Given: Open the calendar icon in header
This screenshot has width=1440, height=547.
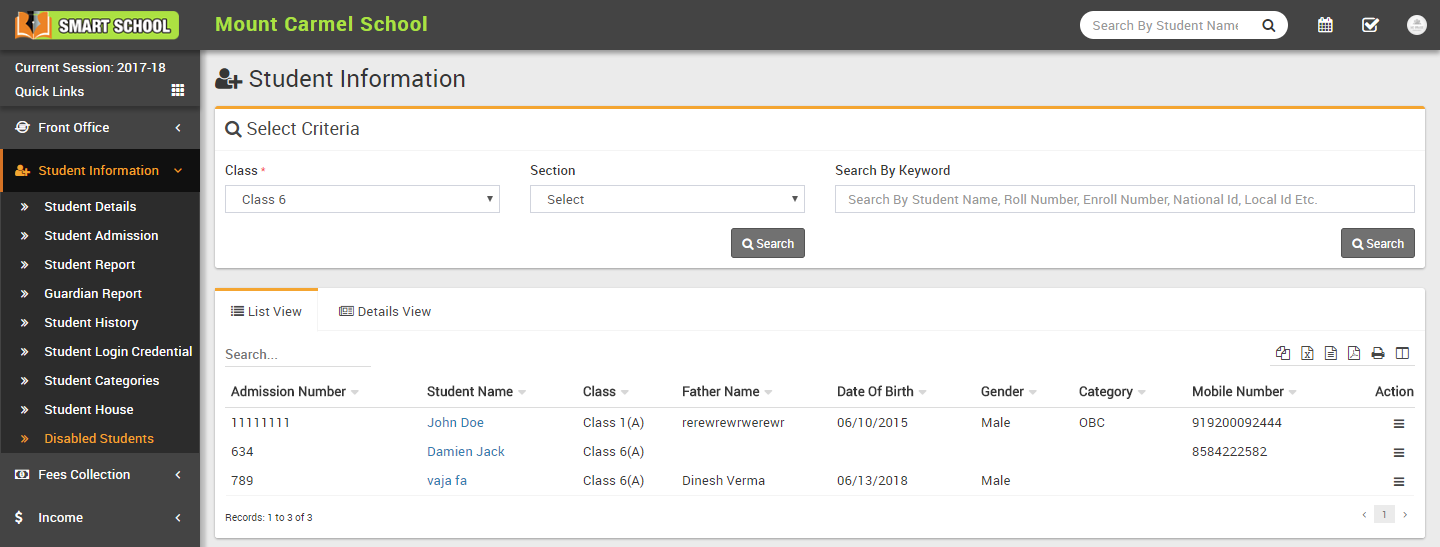Looking at the screenshot, I should (x=1325, y=25).
